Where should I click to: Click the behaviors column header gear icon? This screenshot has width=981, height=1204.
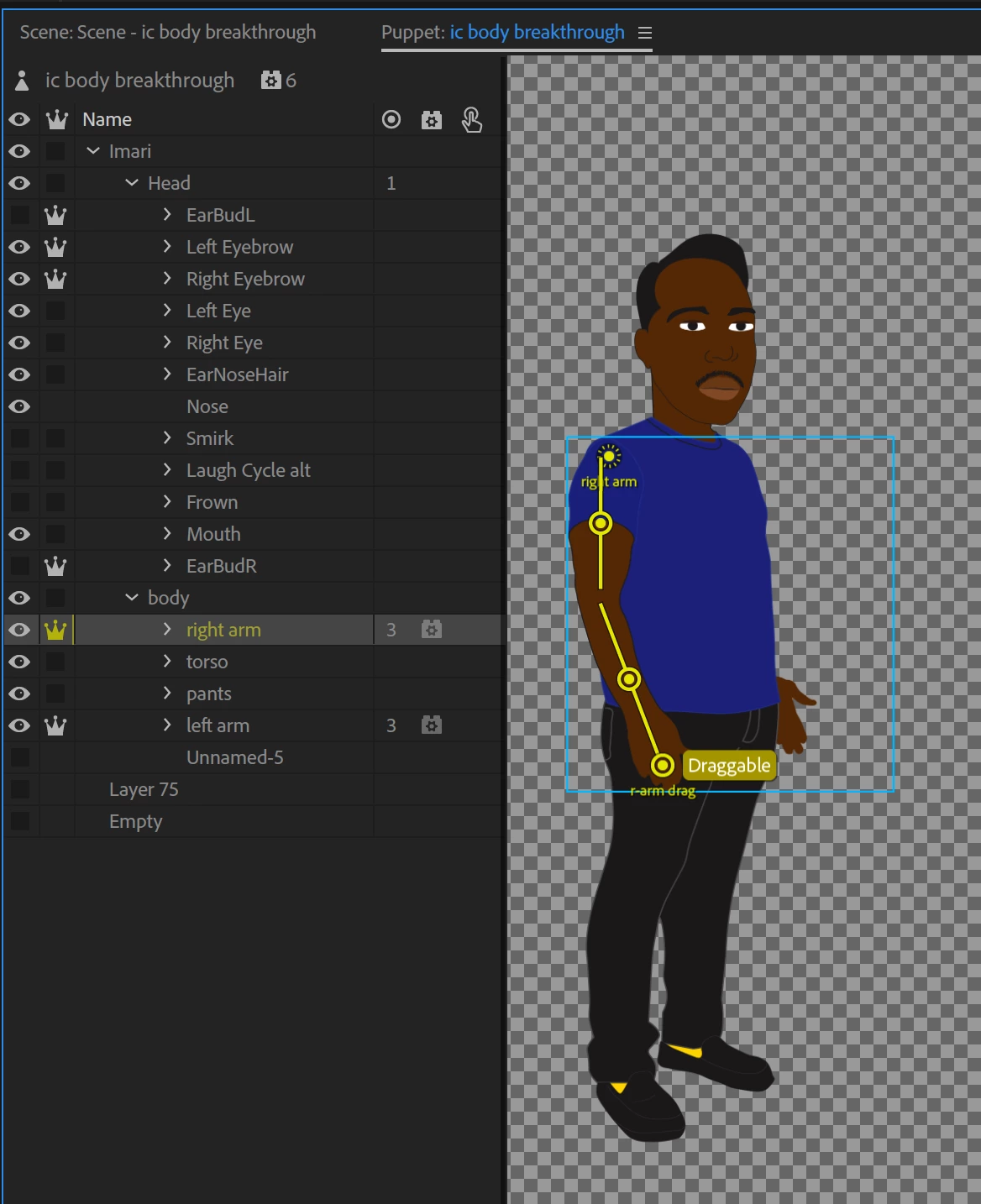click(432, 120)
